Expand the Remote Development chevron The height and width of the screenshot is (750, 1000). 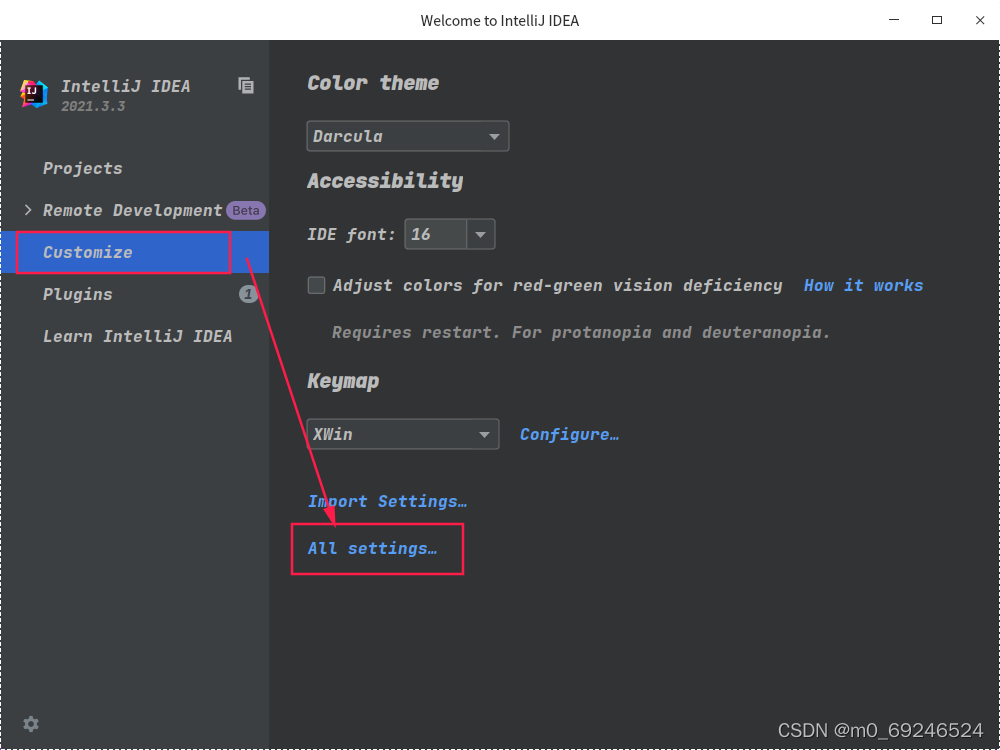tap(28, 210)
